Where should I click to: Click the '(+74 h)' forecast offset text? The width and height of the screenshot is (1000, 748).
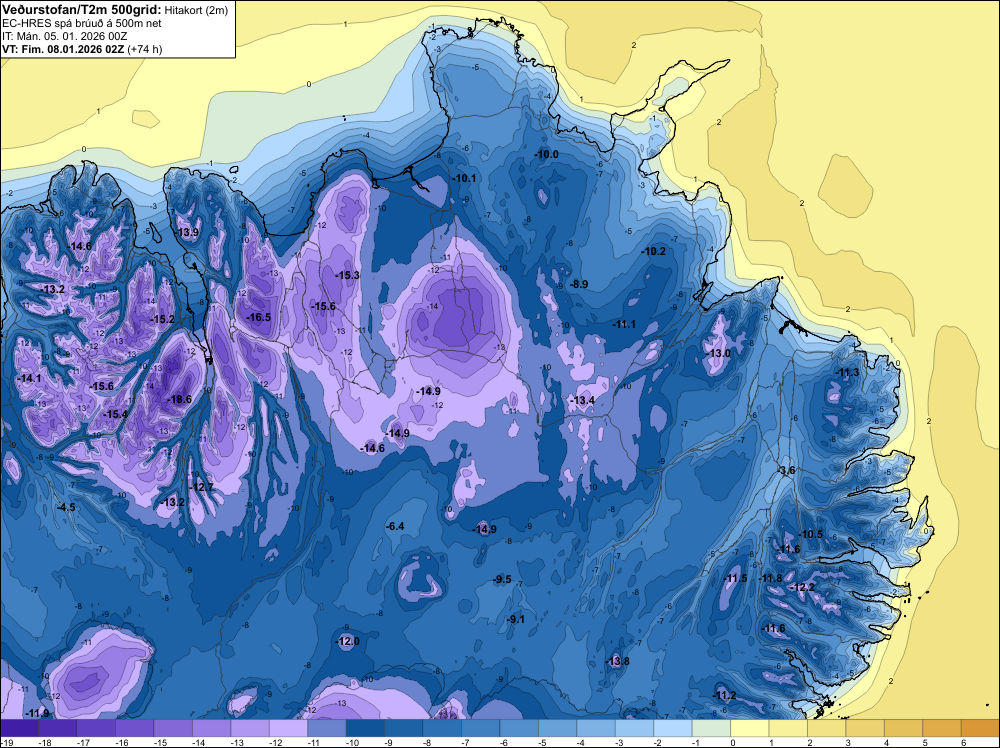click(x=145, y=49)
